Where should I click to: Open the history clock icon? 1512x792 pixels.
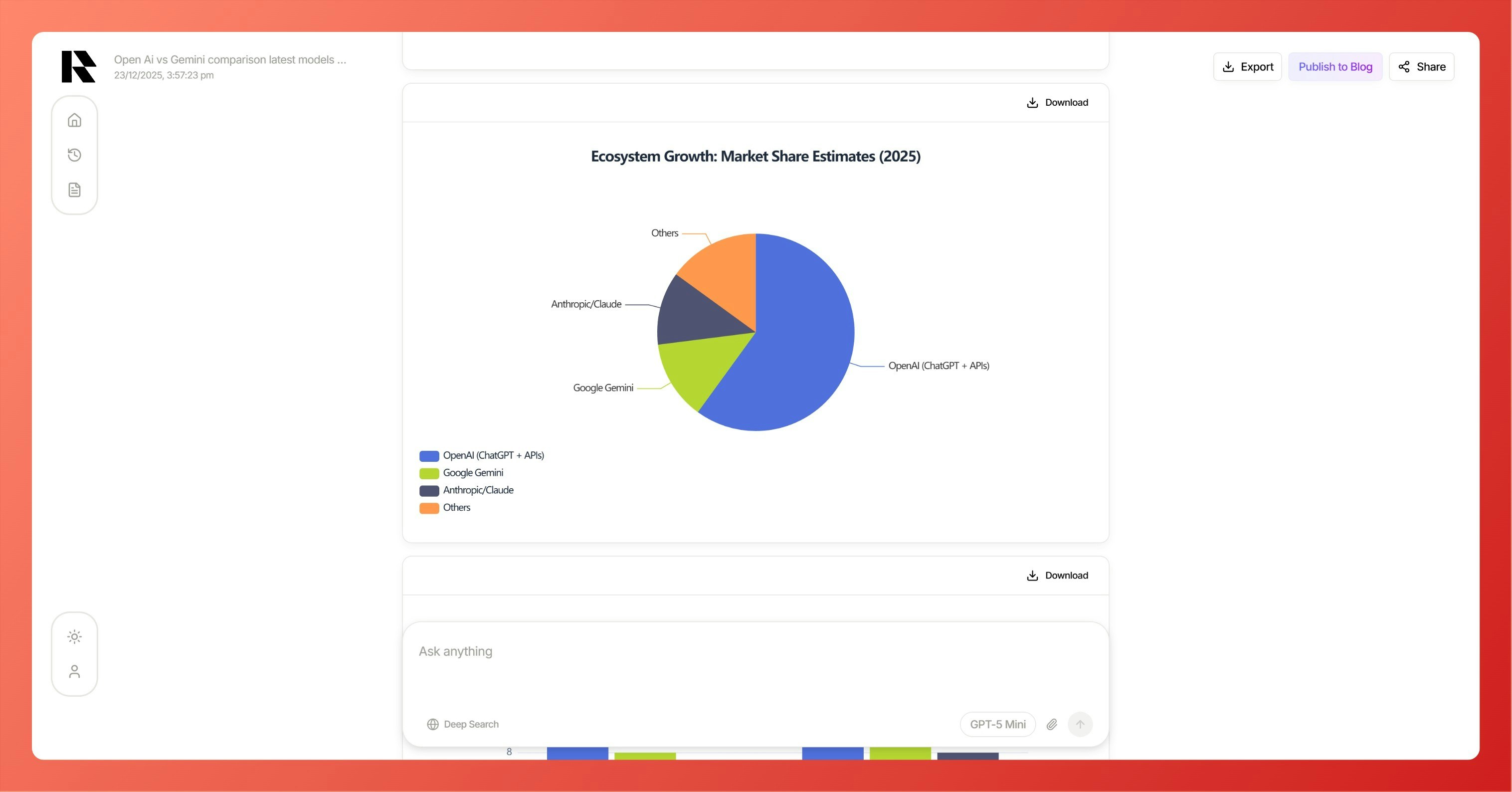(x=74, y=155)
